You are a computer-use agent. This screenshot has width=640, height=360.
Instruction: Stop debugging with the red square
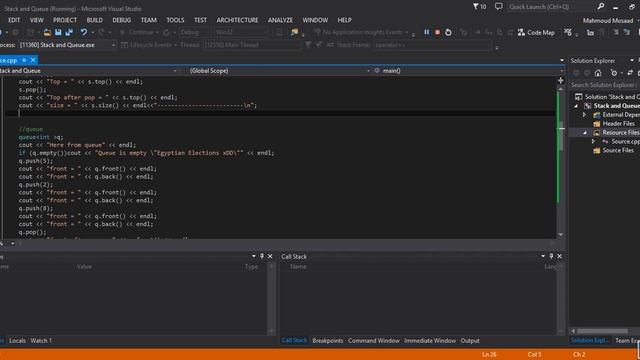coord(437,32)
